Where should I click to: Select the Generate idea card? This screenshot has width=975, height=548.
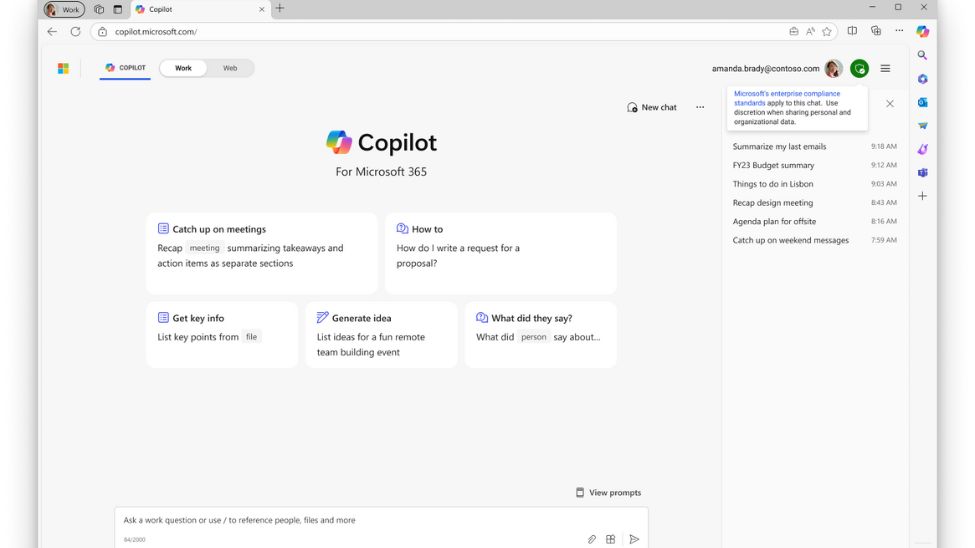[x=381, y=335]
